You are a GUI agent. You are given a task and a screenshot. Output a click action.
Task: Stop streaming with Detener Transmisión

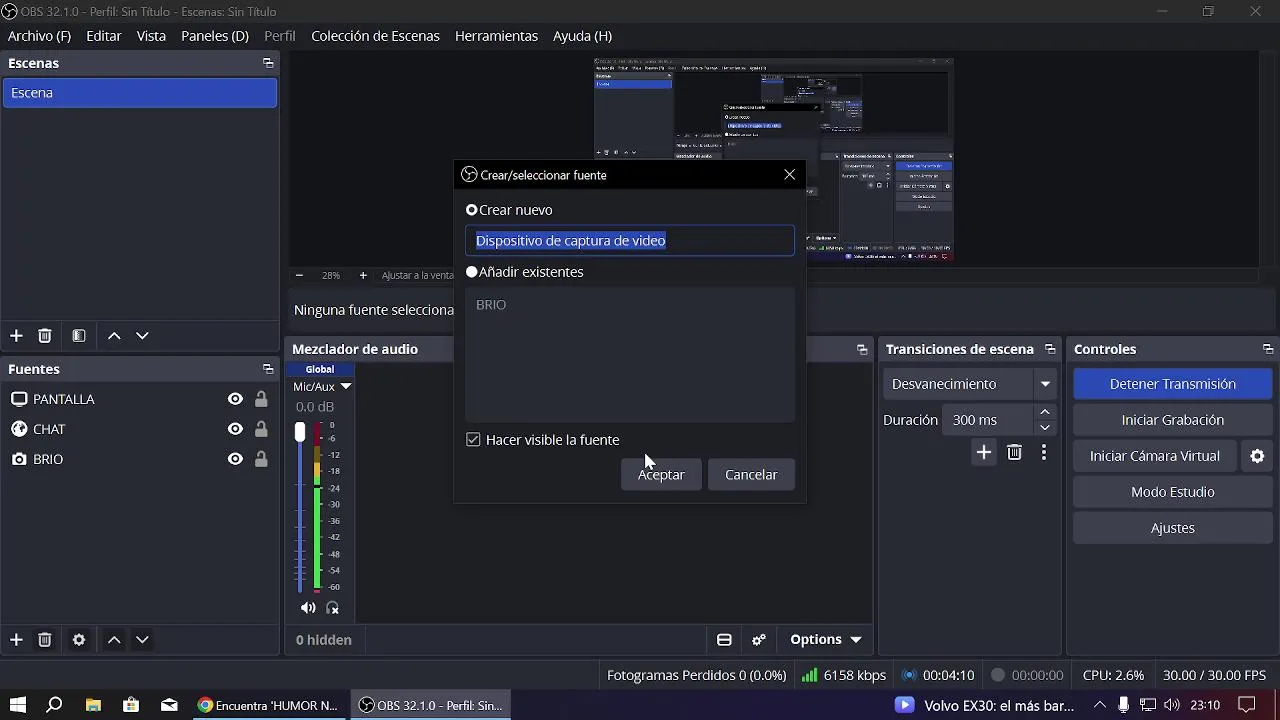(x=1173, y=384)
